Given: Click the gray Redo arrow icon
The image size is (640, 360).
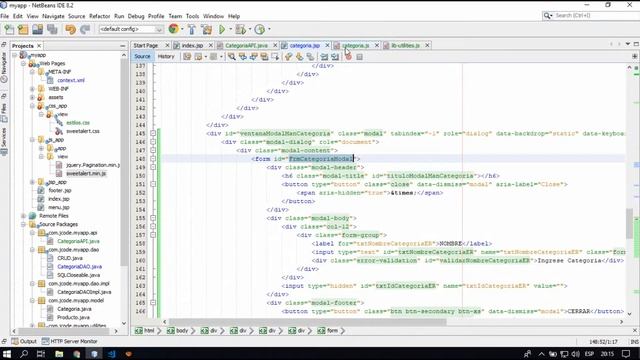Looking at the screenshot, I should point(85,29).
